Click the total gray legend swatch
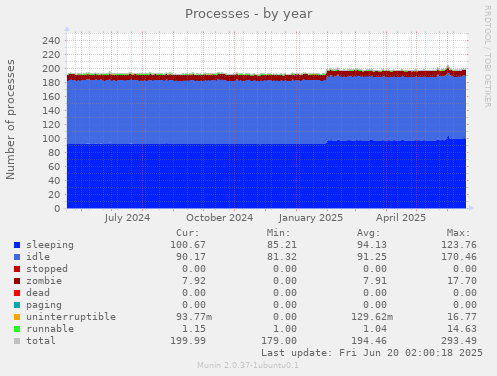 click(x=17, y=341)
